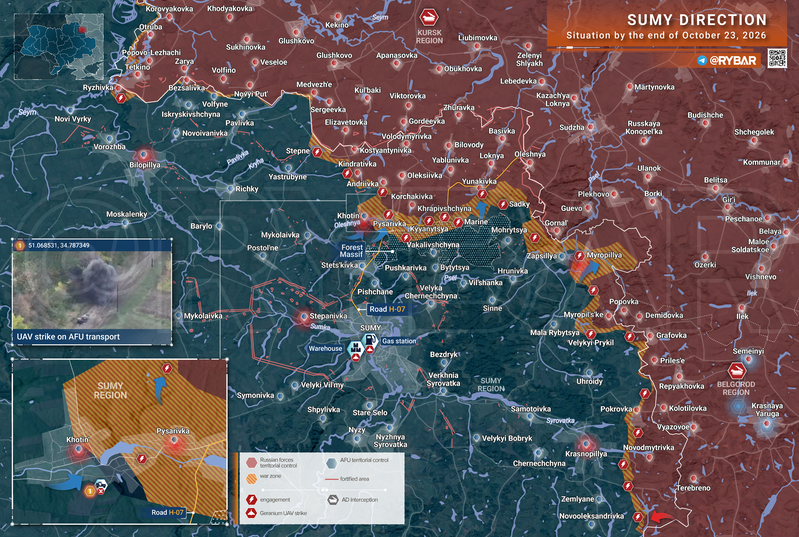Viewport: 799px width, 537px height.
Task: Click the glowing Stepanivka town marker
Action: (304, 317)
